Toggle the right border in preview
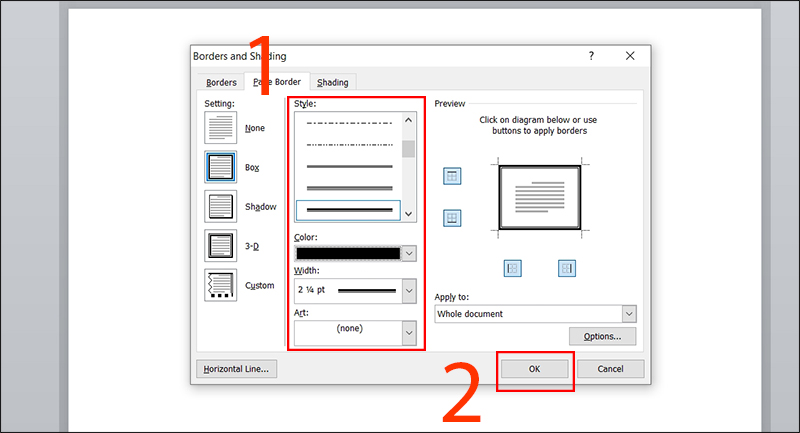Image resolution: width=800 pixels, height=433 pixels. click(x=567, y=268)
